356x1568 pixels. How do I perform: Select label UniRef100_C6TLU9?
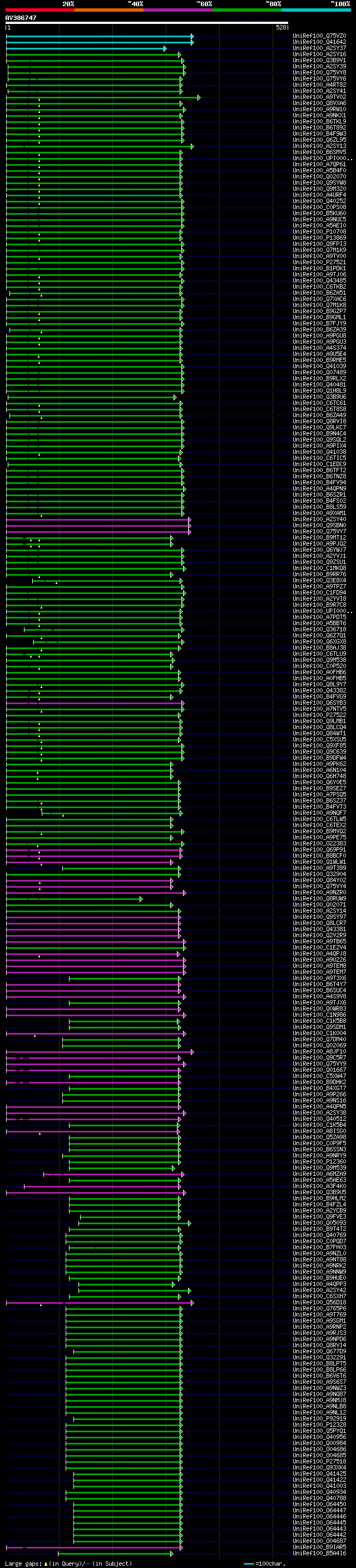tap(319, 654)
